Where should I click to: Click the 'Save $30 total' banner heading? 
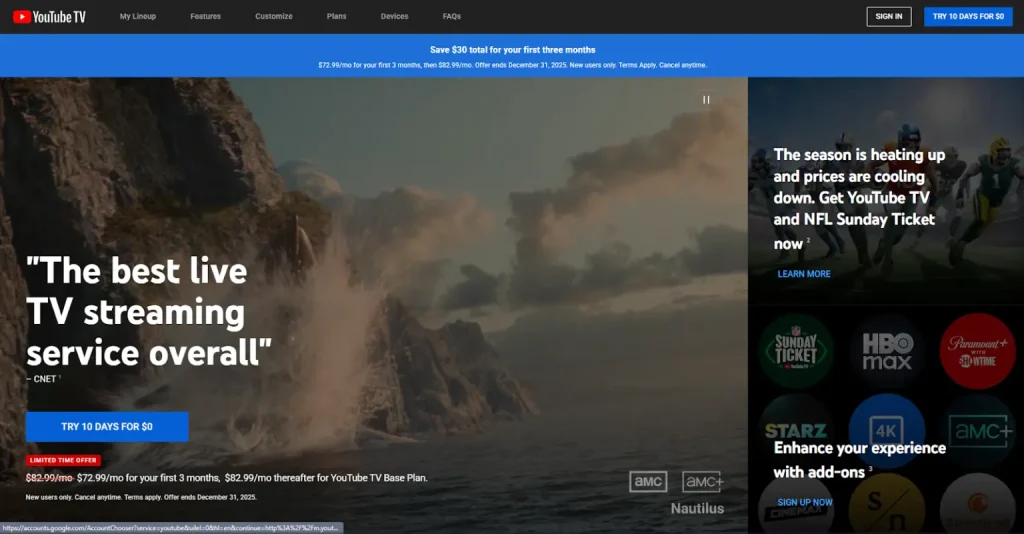513,50
